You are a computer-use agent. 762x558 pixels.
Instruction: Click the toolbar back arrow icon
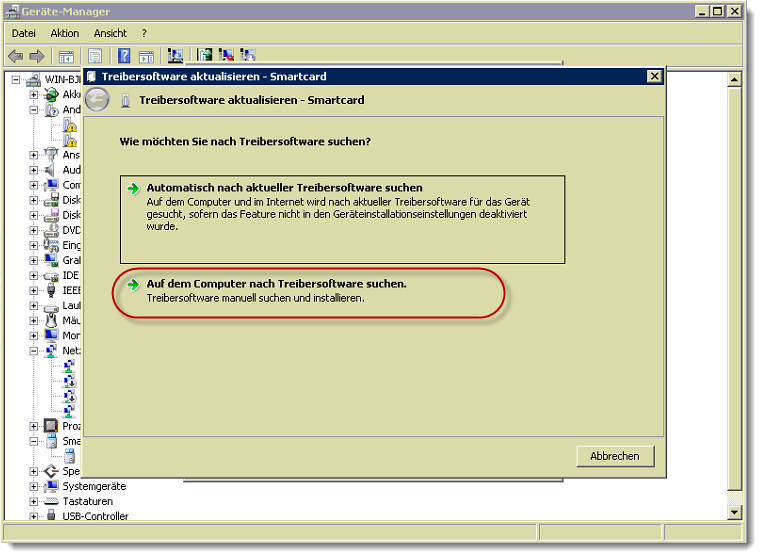tap(16, 56)
